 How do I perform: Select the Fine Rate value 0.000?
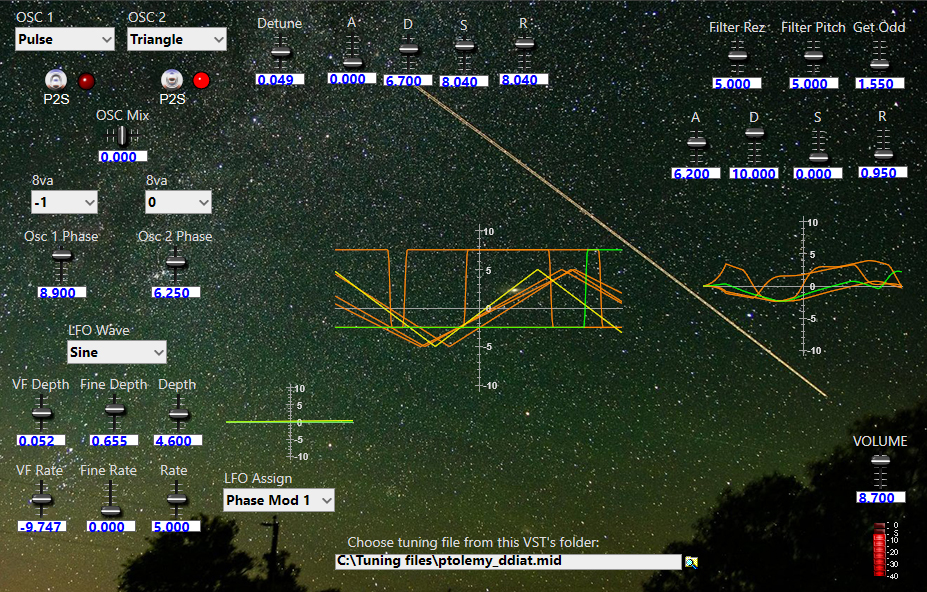tap(111, 526)
